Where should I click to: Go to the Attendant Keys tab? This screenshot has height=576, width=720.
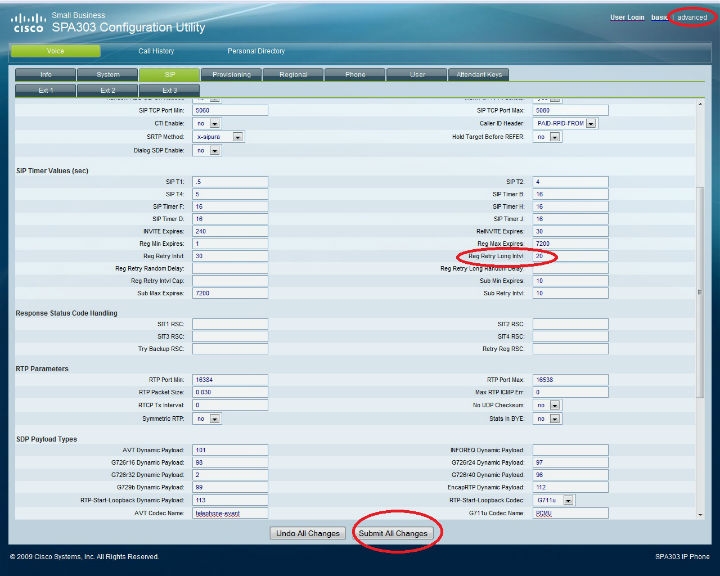(x=479, y=74)
